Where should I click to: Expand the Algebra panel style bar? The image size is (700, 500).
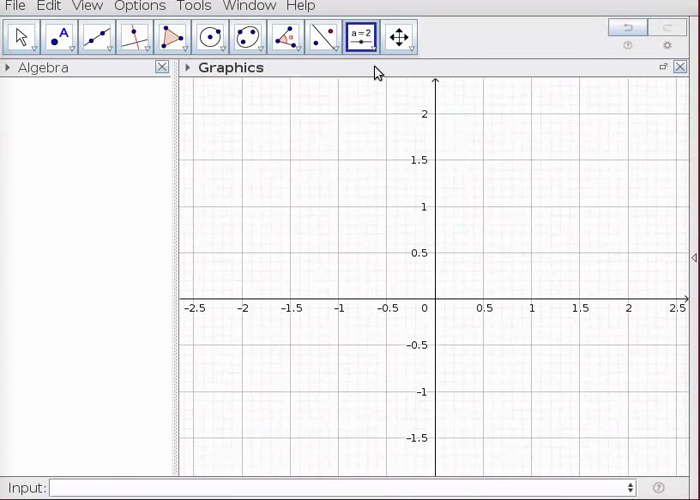tap(8, 68)
